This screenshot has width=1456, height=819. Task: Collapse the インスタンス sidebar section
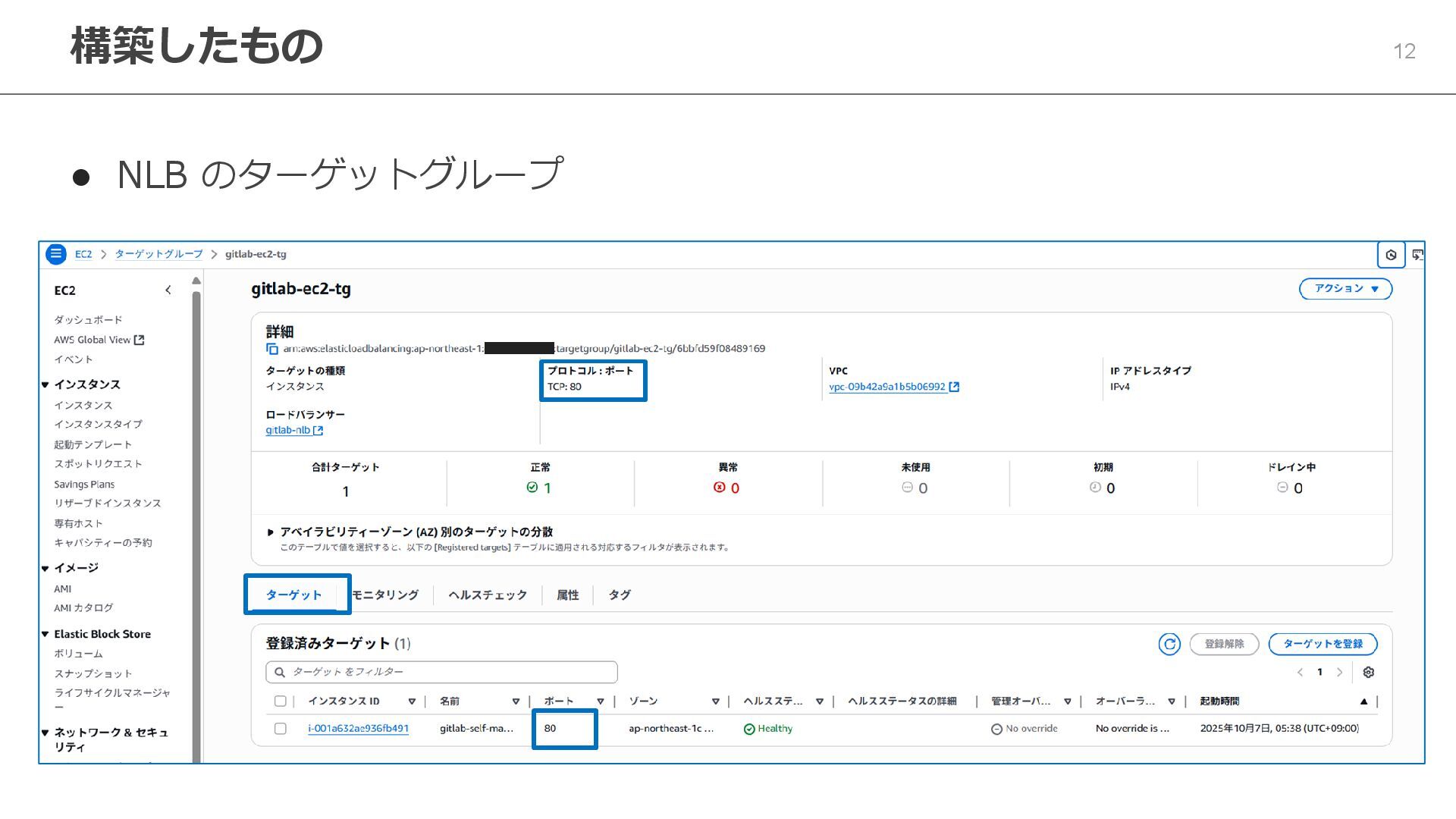45,384
